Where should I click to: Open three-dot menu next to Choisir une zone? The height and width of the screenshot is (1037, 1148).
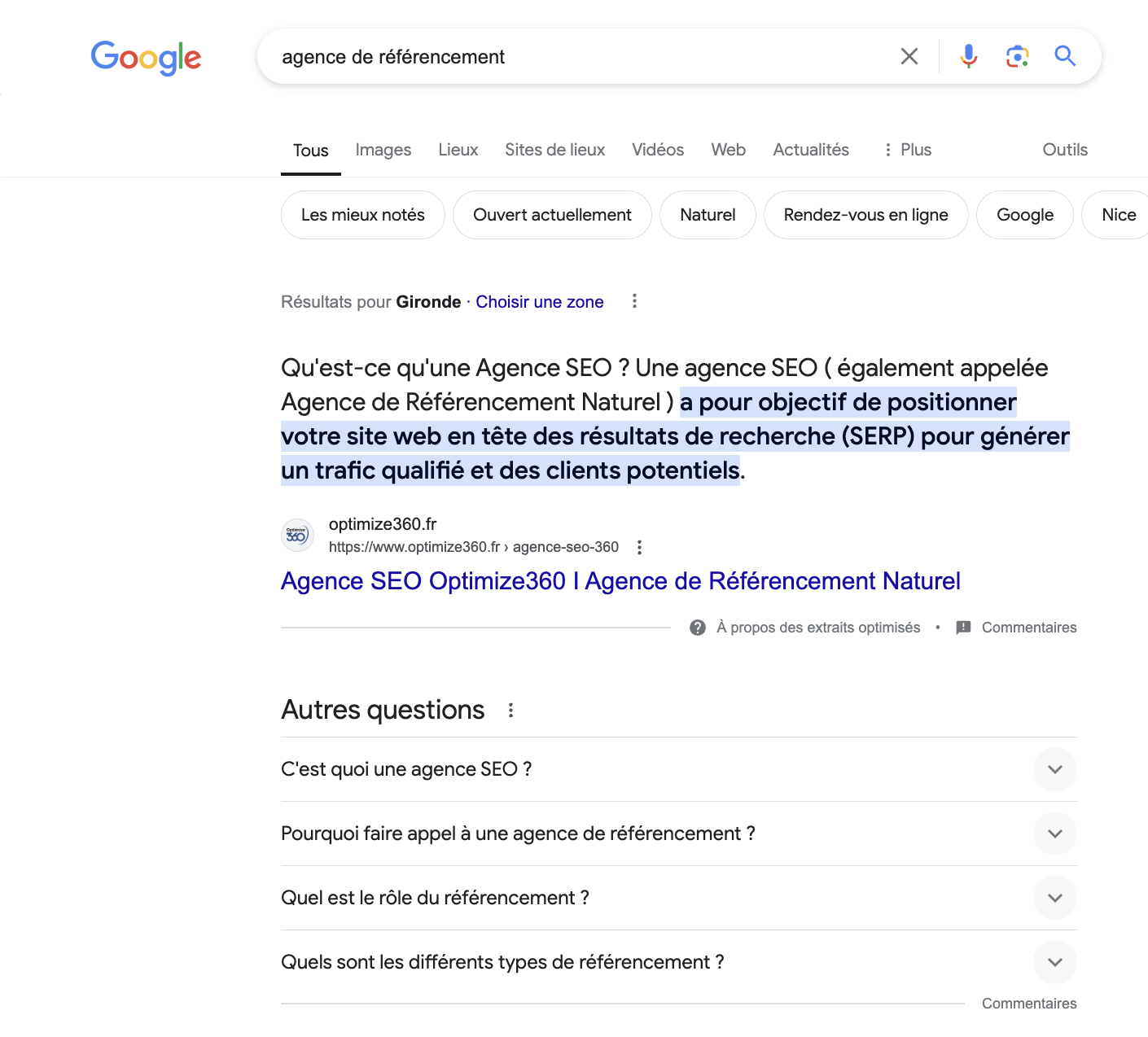click(x=634, y=301)
